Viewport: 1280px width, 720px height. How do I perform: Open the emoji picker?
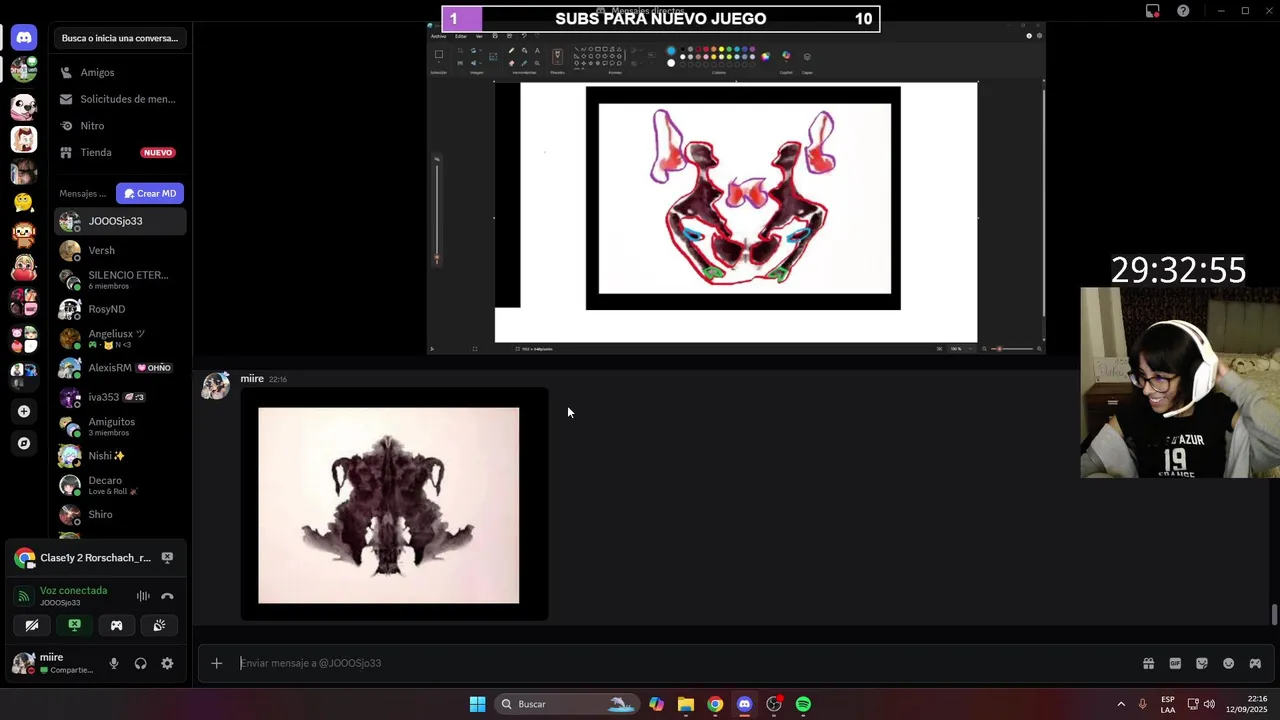[x=1228, y=663]
